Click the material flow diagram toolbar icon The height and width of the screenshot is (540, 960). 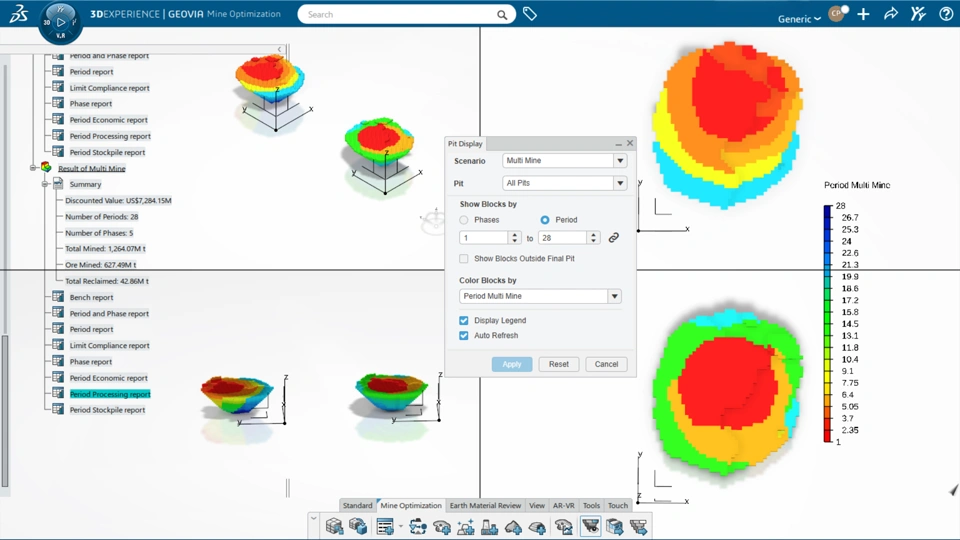click(x=418, y=526)
